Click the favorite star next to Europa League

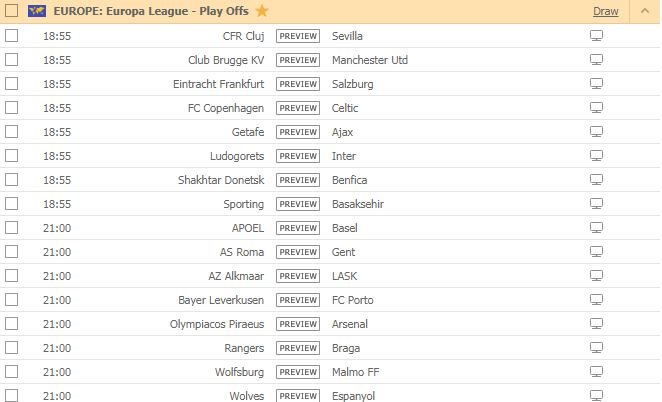(262, 11)
